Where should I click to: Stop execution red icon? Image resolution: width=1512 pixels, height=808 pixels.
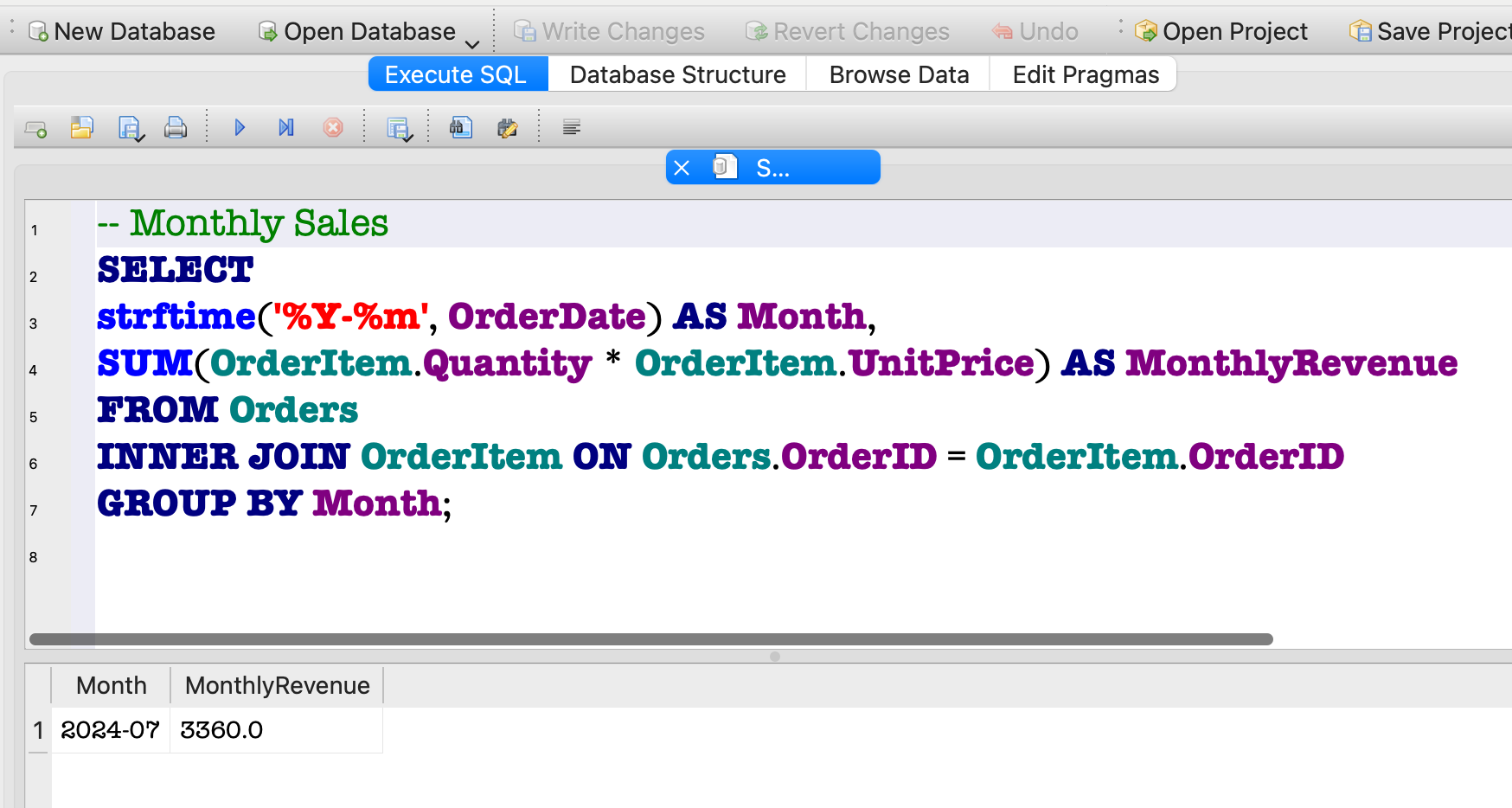(x=333, y=128)
